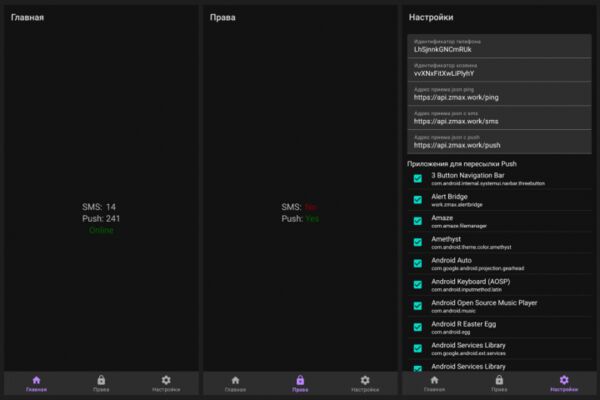Tap the purple lock icon on the Права screen
Viewport: 600px width, 400px height.
pos(300,380)
